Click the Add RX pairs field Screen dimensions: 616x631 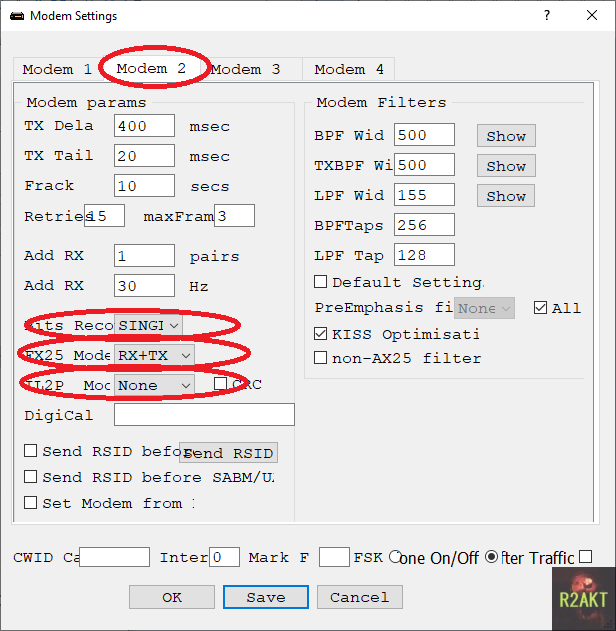(144, 256)
